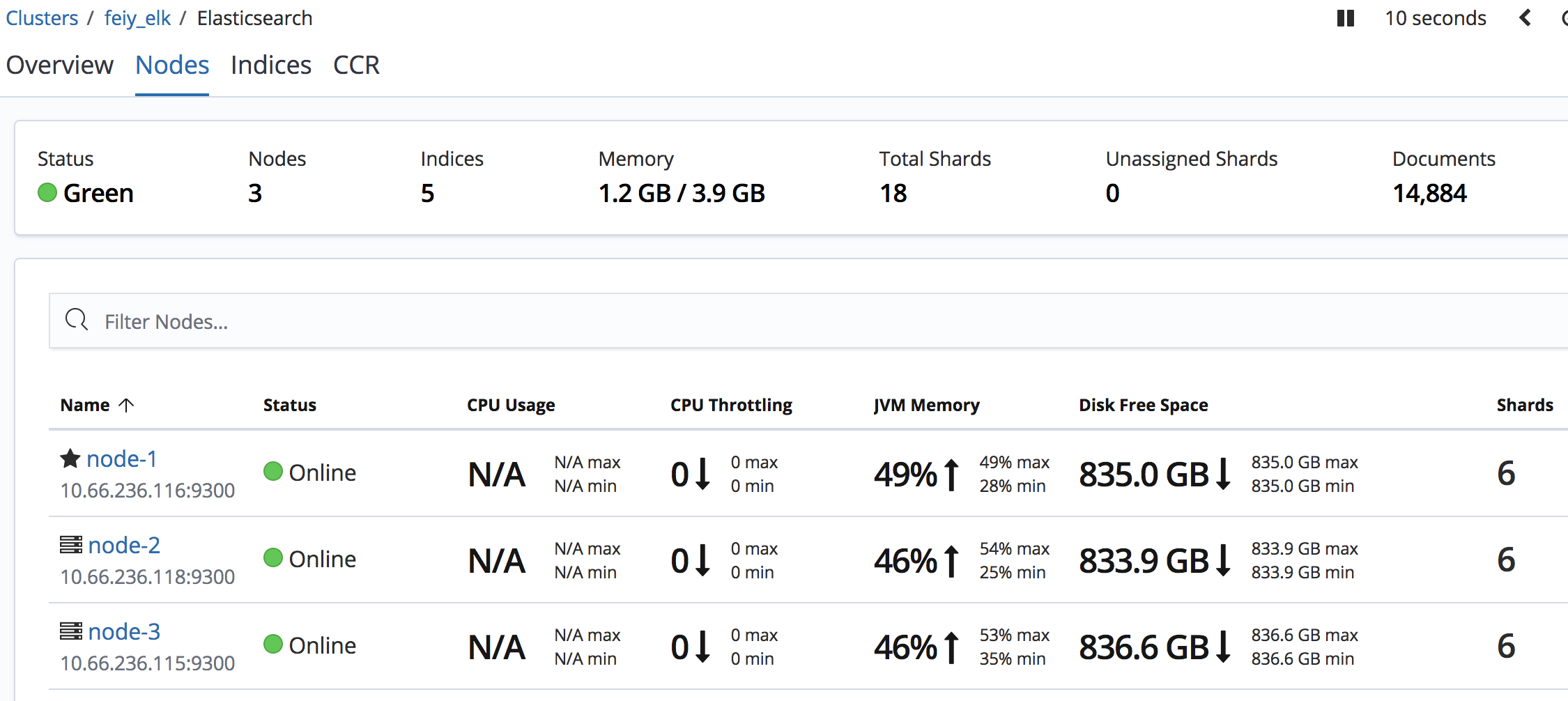Image resolution: width=1568 pixels, height=701 pixels.
Task: Sort the table by Disk Free Space
Action: pos(1143,405)
